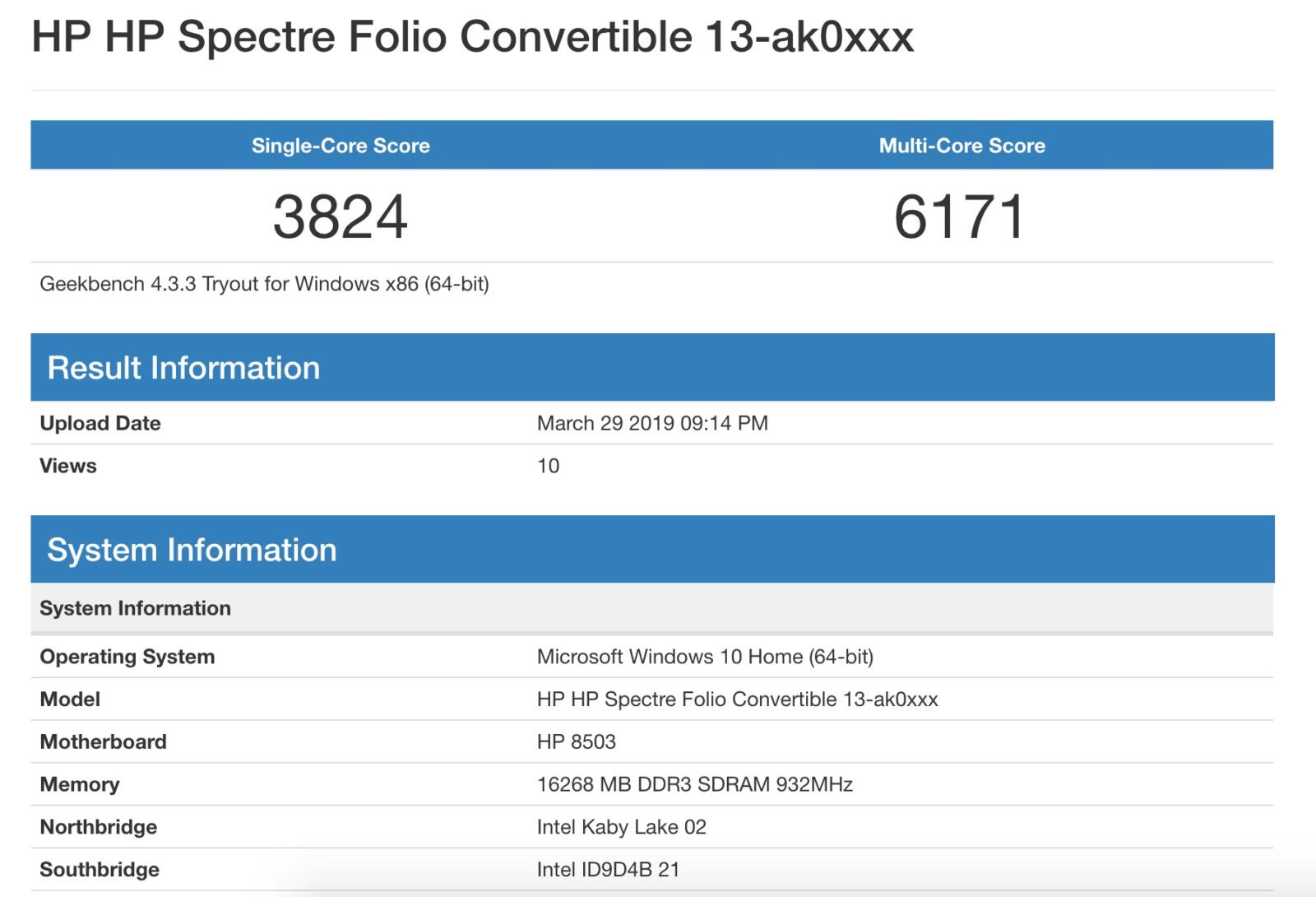Click the HP 8503 motherboard value
Viewport: 1316px width, 897px height.
[576, 741]
